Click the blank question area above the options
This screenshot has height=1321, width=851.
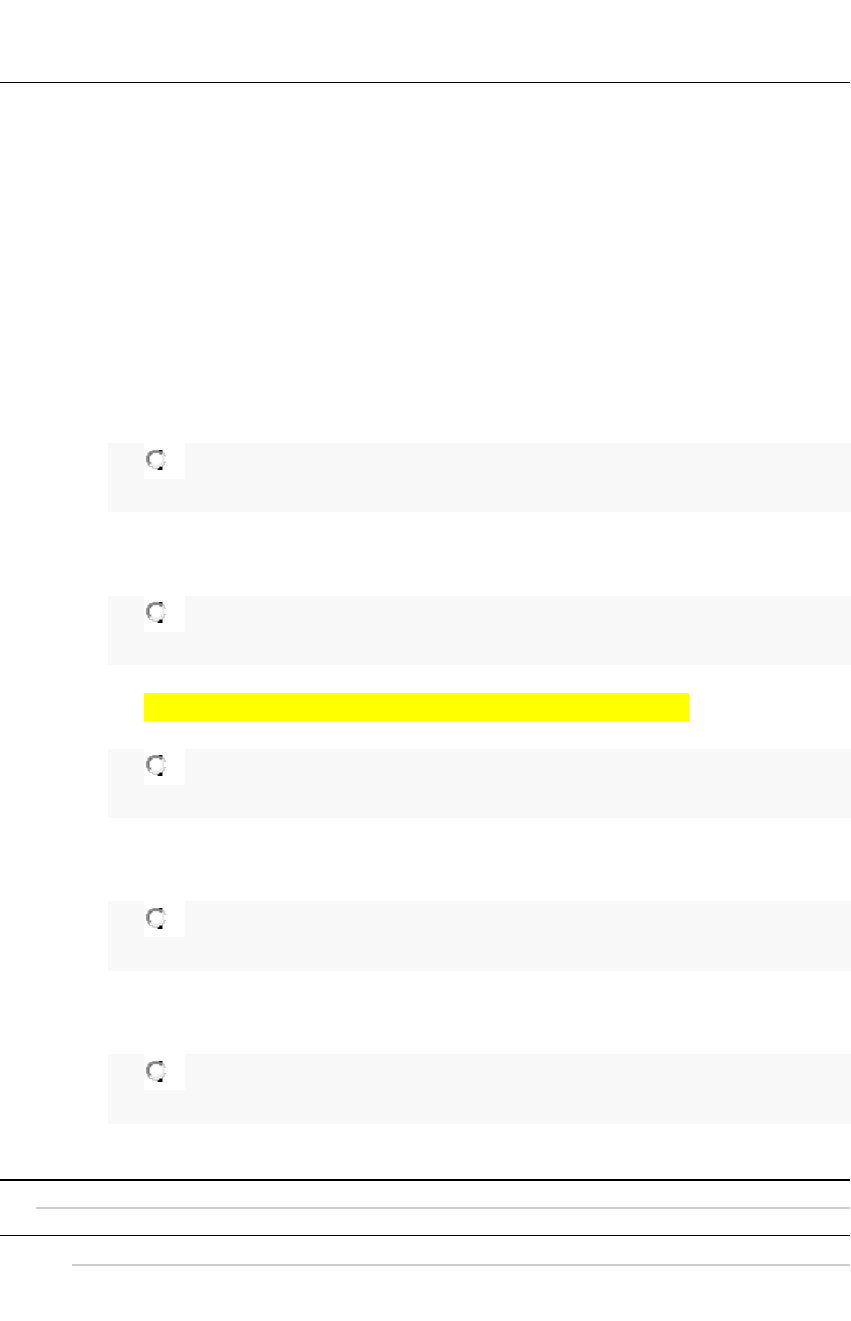[x=425, y=260]
